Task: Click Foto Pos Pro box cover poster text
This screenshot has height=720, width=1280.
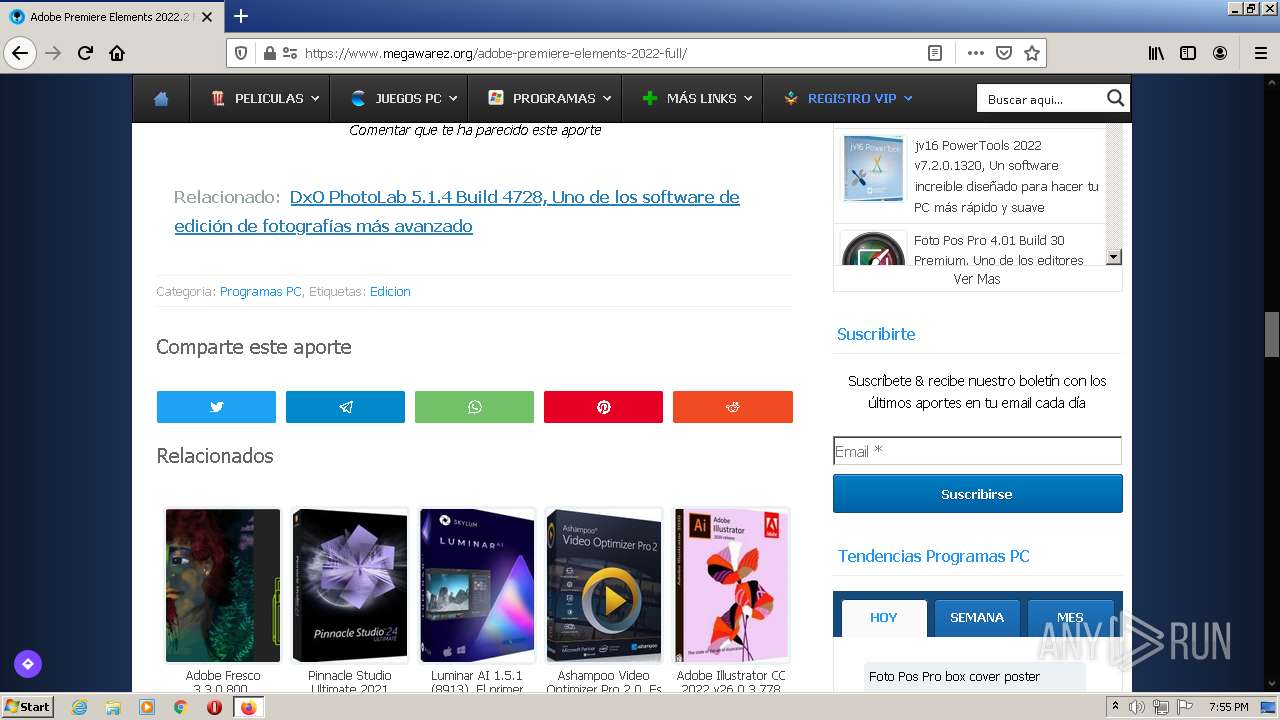Action: click(954, 676)
